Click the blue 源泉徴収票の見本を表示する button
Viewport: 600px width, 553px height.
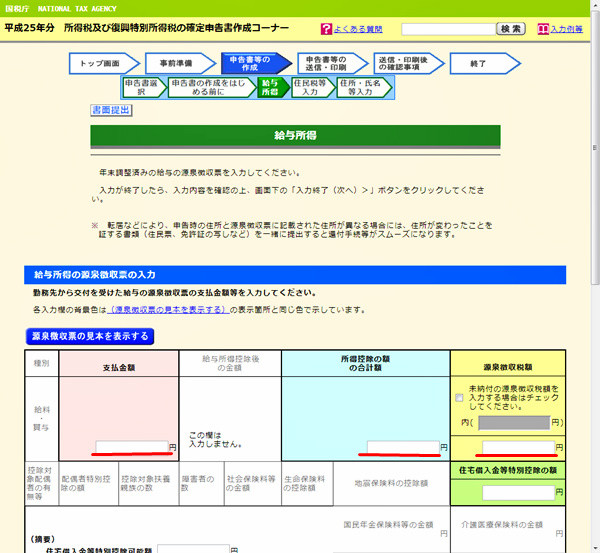coord(90,336)
